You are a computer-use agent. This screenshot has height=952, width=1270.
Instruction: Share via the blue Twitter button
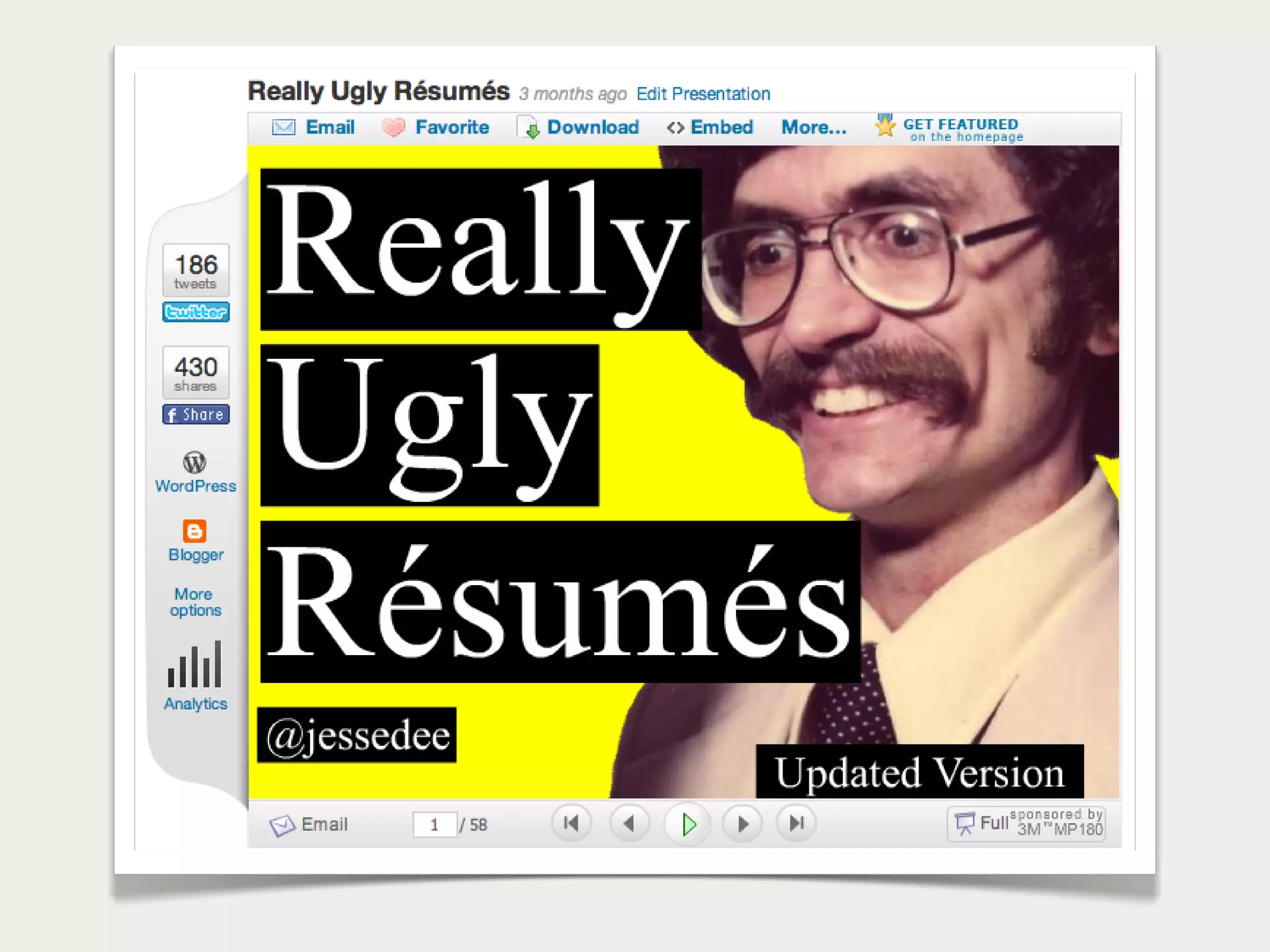[x=195, y=312]
